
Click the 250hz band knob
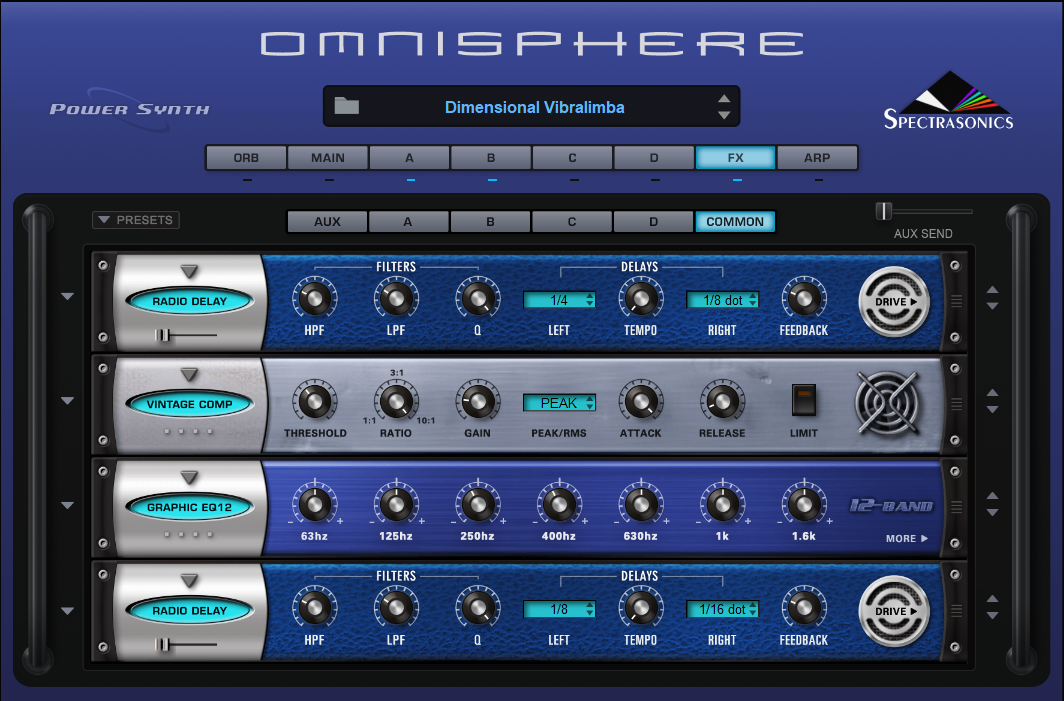coord(478,504)
